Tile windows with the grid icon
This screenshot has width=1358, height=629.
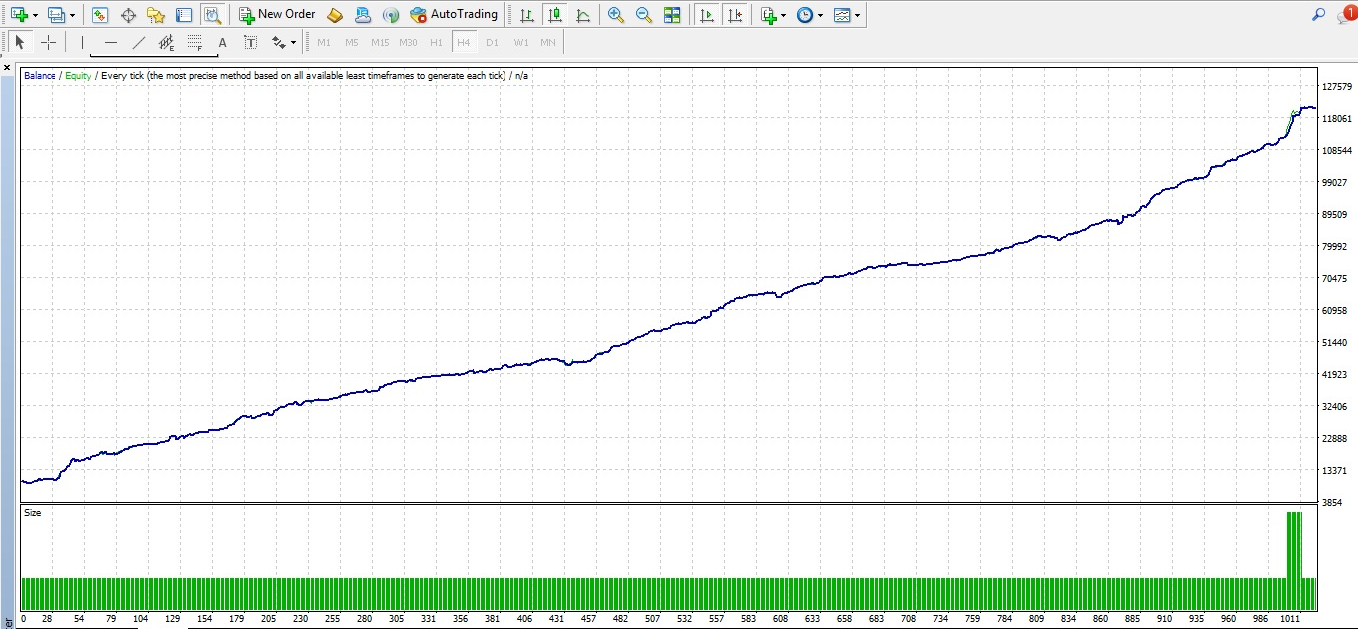[x=672, y=15]
